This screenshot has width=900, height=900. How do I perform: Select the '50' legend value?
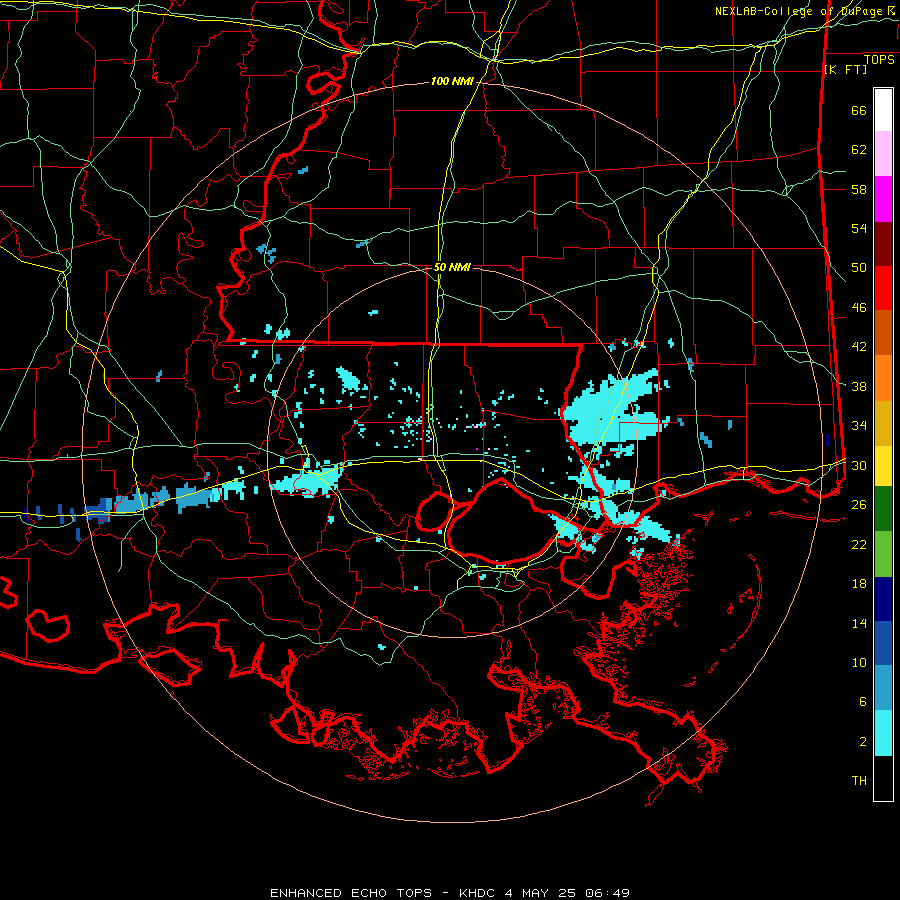(859, 268)
